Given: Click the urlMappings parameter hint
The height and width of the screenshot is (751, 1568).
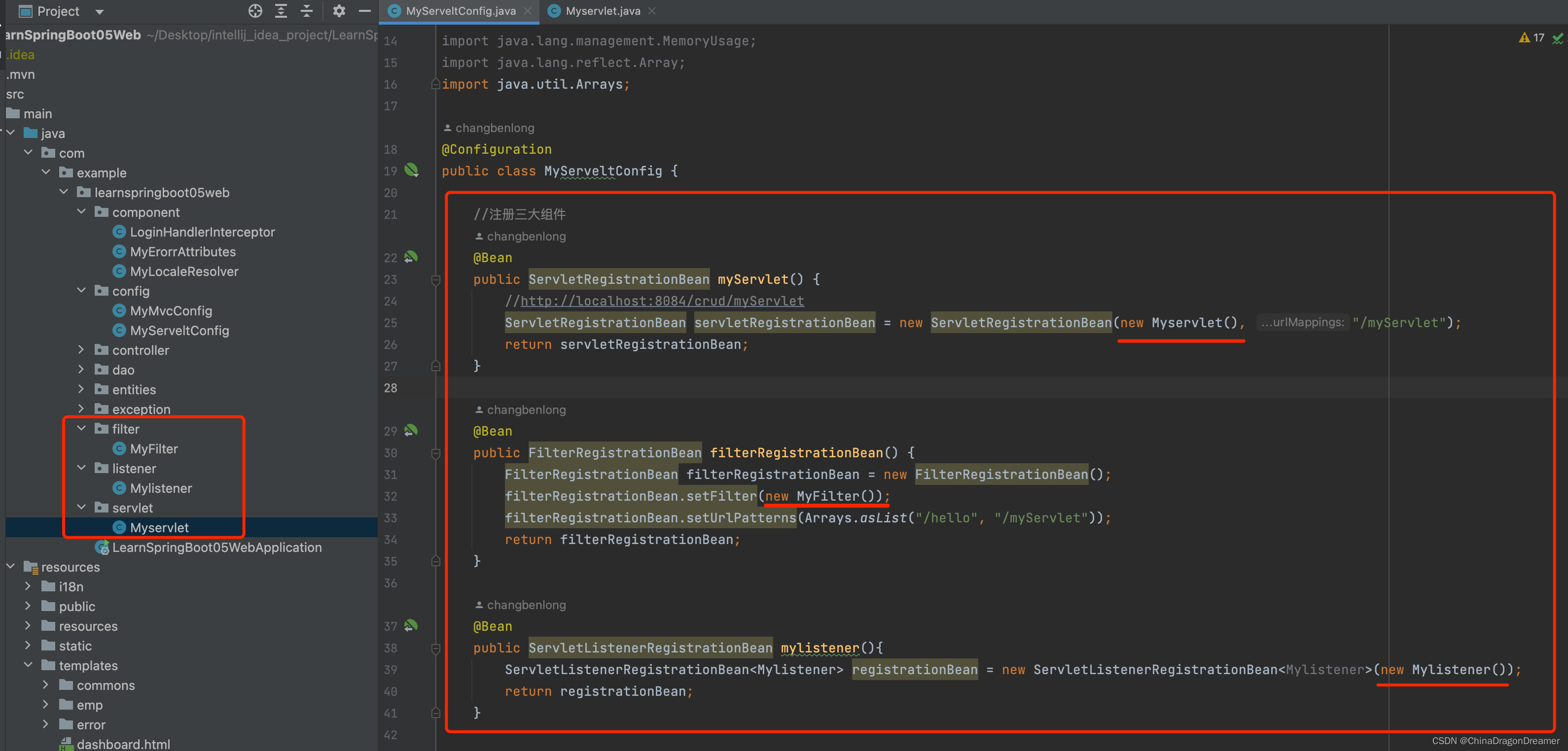Looking at the screenshot, I should pos(1302,322).
